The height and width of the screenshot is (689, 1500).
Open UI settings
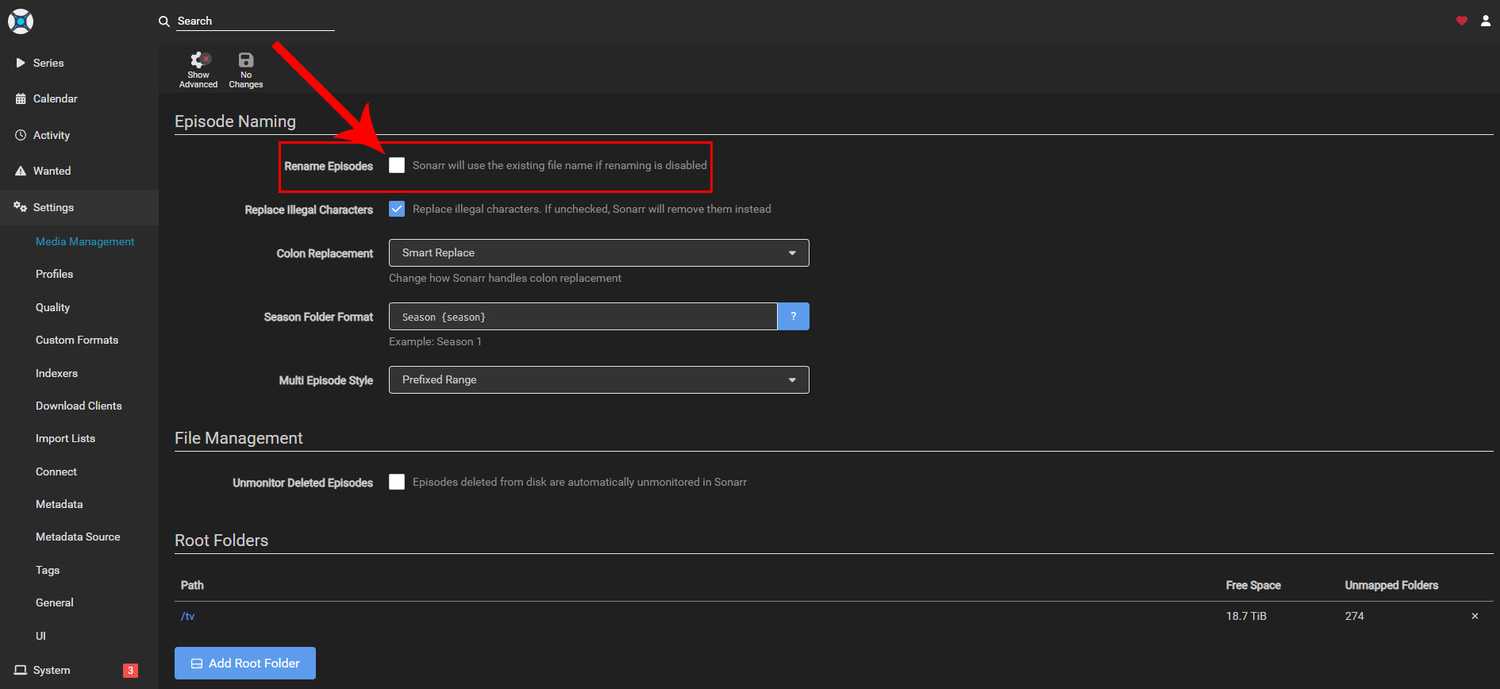point(41,636)
